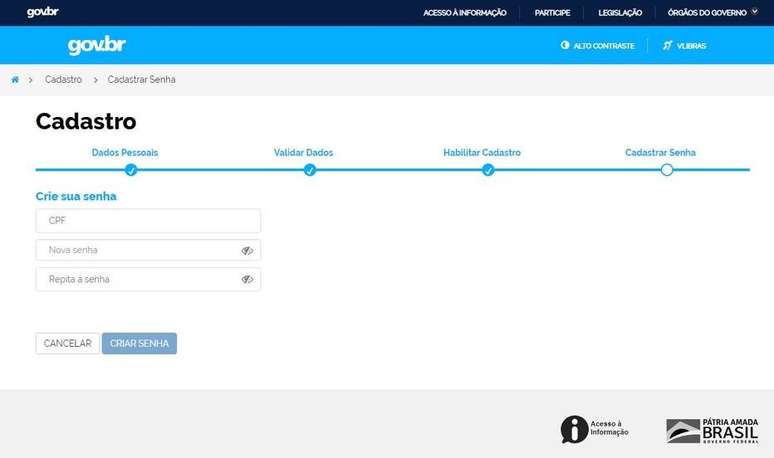Image resolution: width=774 pixels, height=458 pixels.
Task: Select the Cadastrar Senha step circle
Action: click(x=667, y=170)
